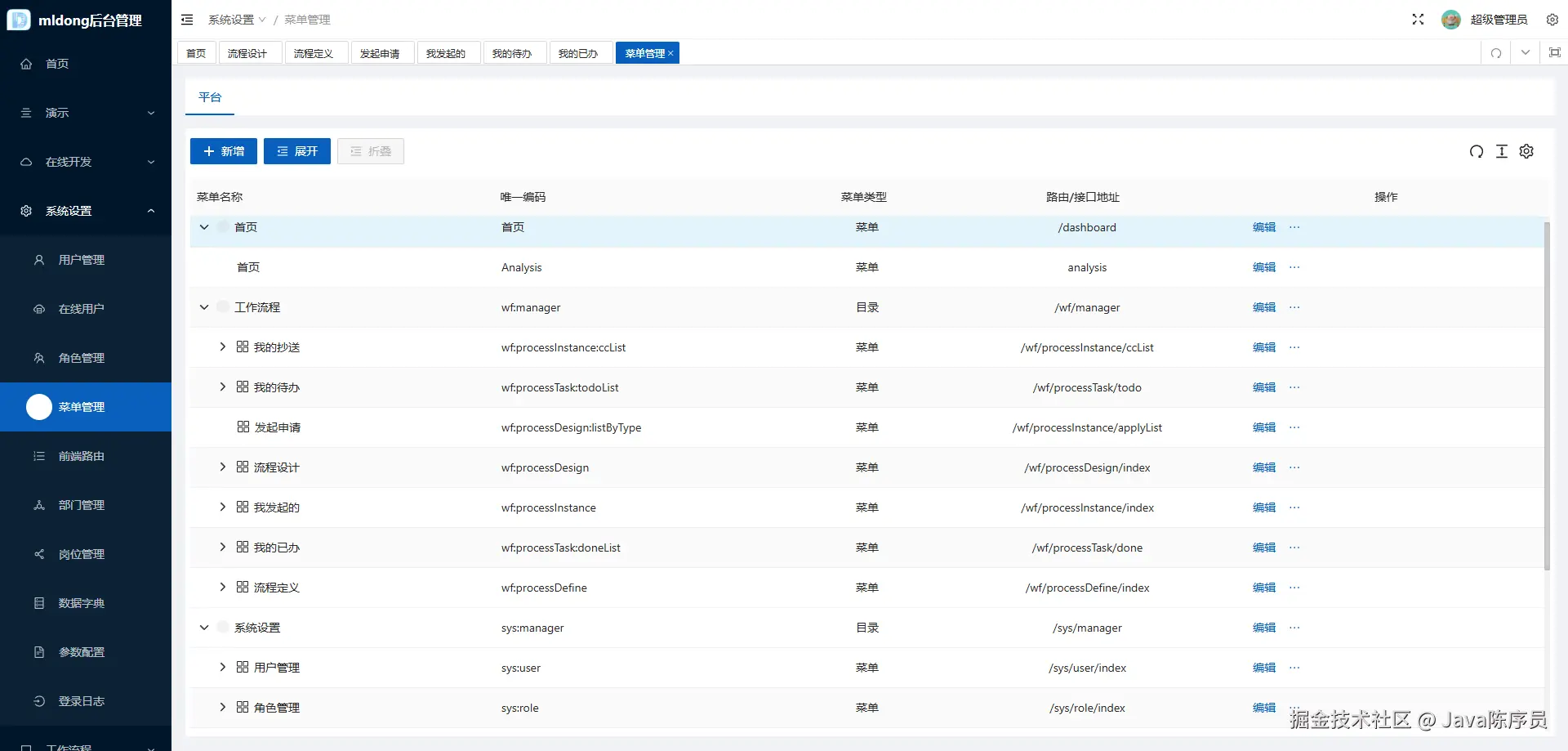
Task: Open more actions for wf:manager row
Action: 1294,307
